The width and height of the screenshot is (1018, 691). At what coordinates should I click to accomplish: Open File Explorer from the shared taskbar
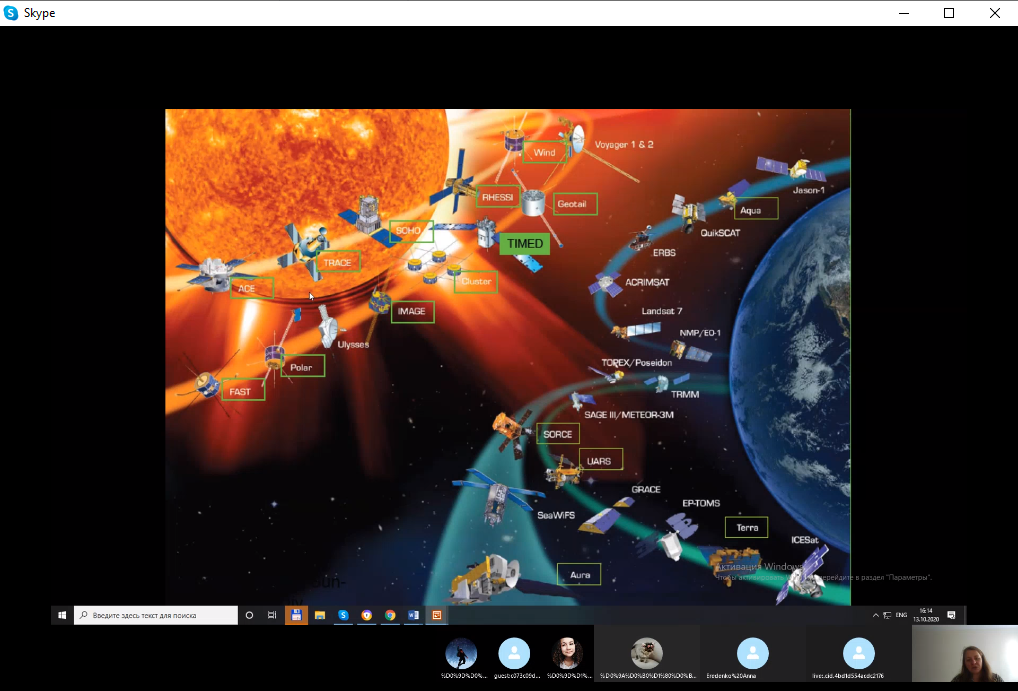point(320,615)
